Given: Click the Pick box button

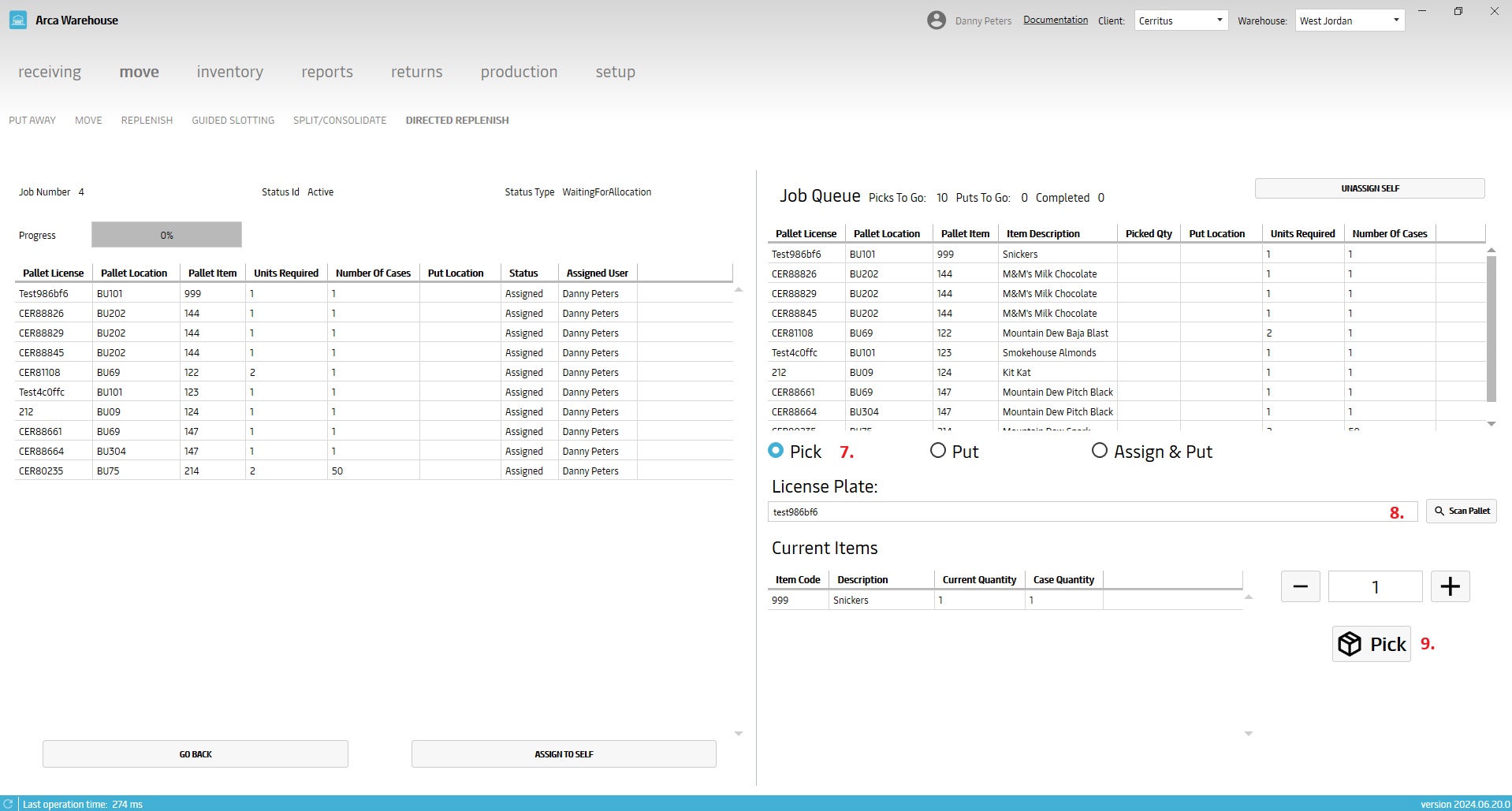Looking at the screenshot, I should coord(1371,644).
